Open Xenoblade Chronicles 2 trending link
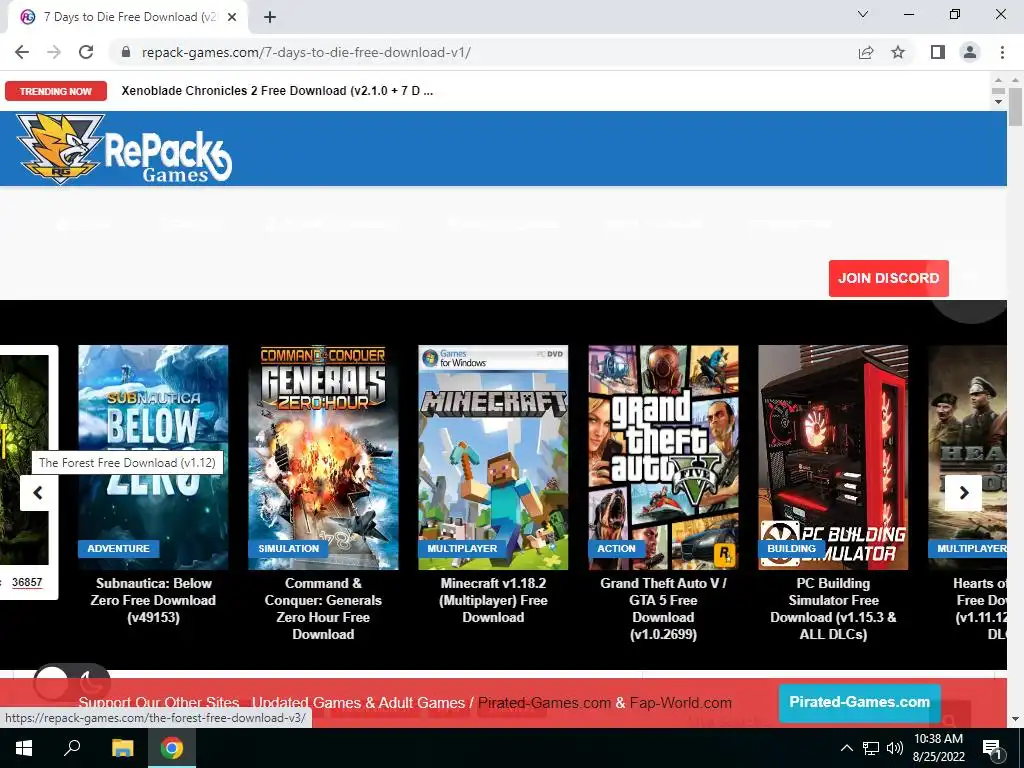 277,91
